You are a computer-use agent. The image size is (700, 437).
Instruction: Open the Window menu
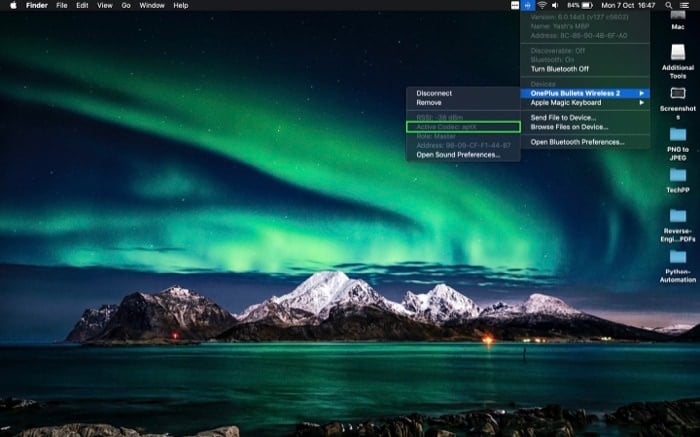click(x=152, y=5)
